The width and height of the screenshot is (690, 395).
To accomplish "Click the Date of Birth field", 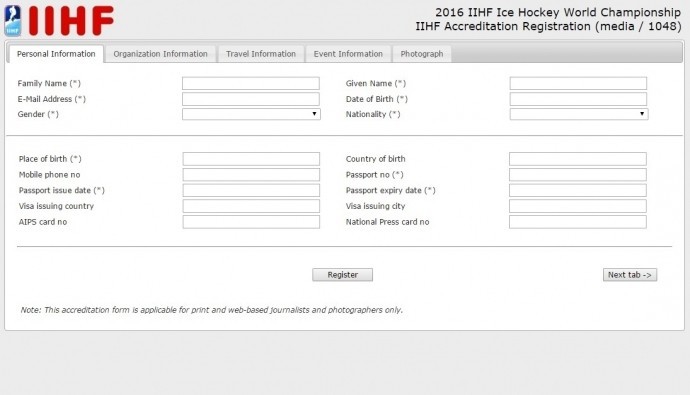I will pyautogui.click(x=578, y=99).
